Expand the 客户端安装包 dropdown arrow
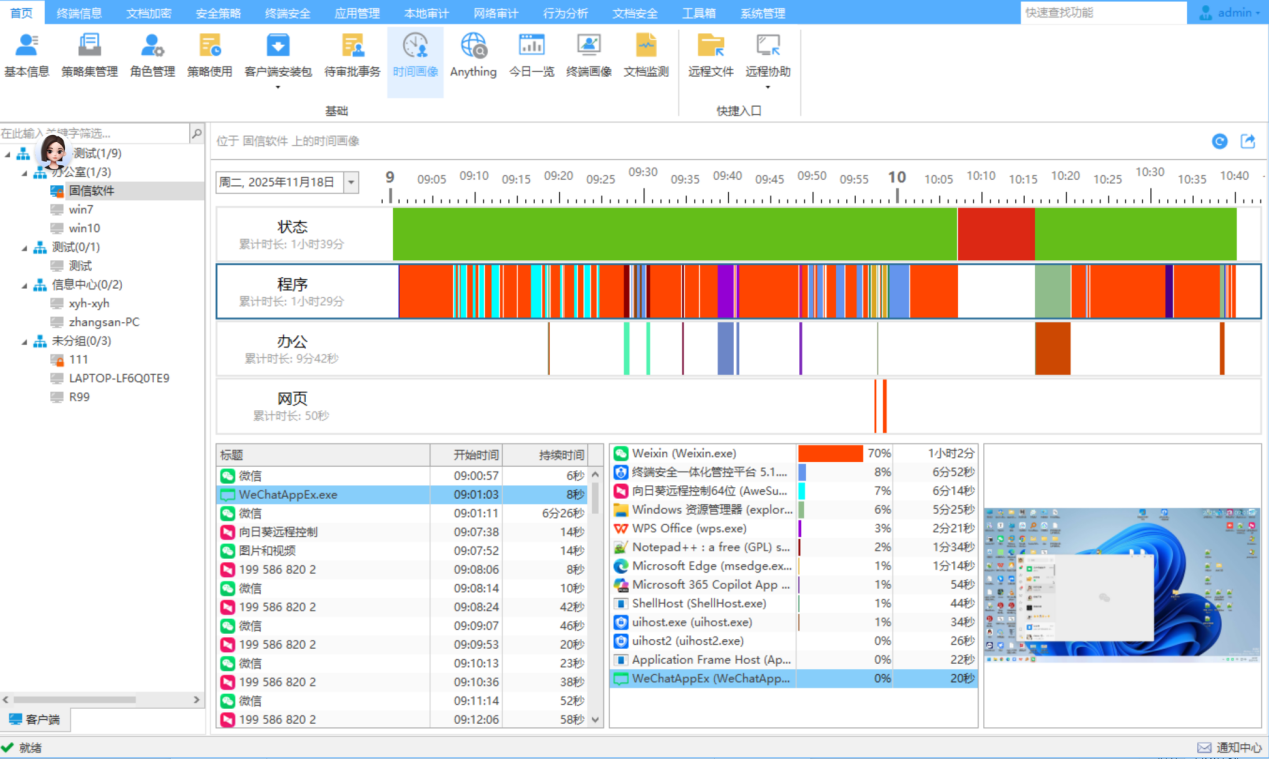 (278, 87)
